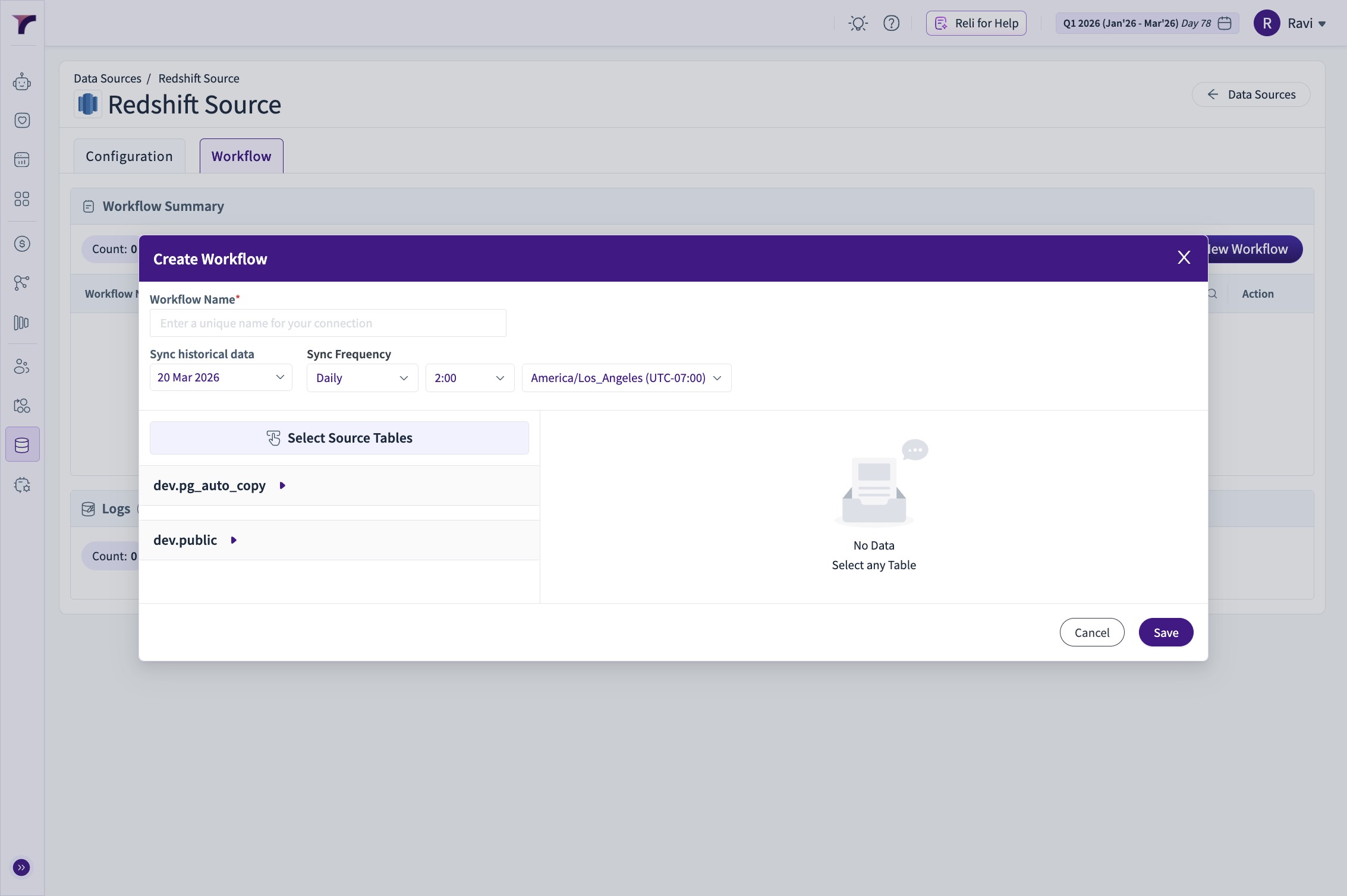1347x896 pixels.
Task: Select the Workflow tab
Action: (x=241, y=156)
